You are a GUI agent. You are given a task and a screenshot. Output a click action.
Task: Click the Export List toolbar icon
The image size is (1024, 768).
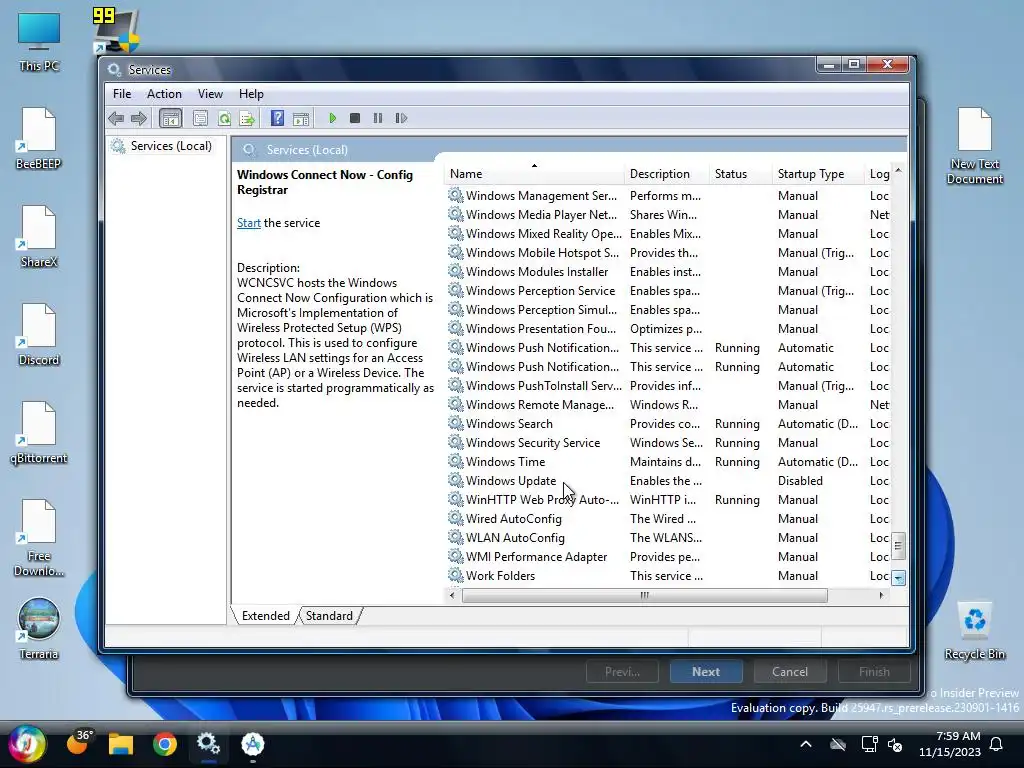point(247,118)
